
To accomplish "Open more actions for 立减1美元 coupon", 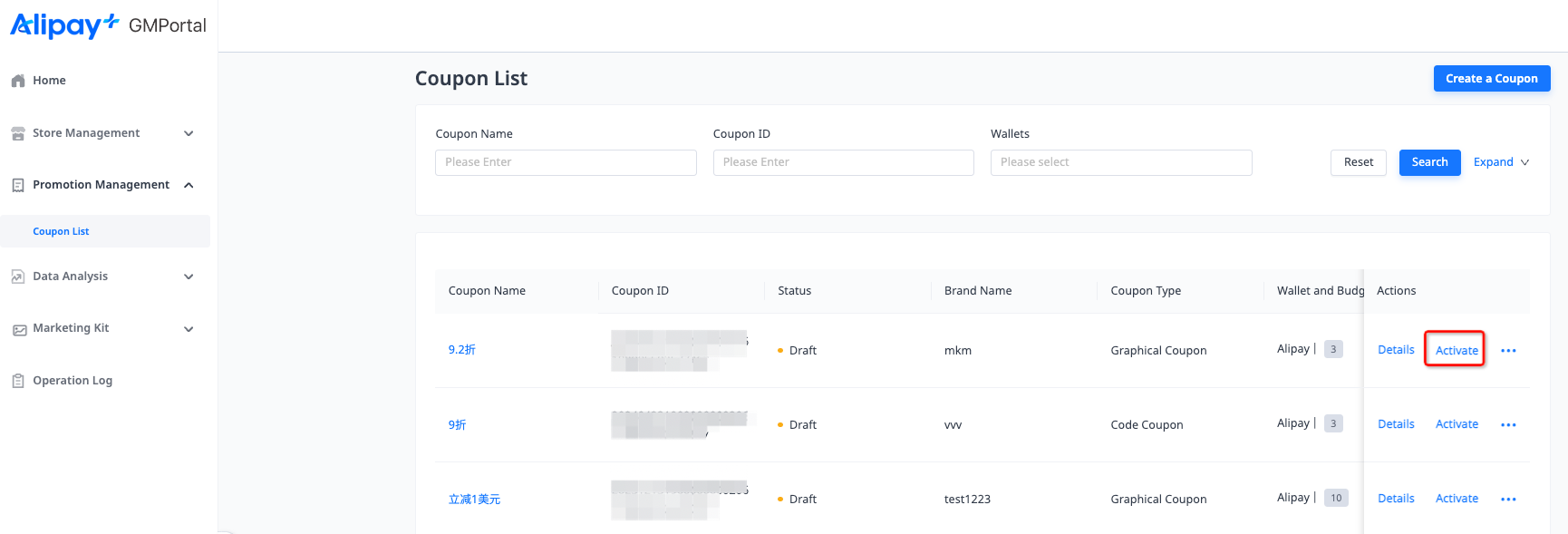I will [x=1508, y=500].
